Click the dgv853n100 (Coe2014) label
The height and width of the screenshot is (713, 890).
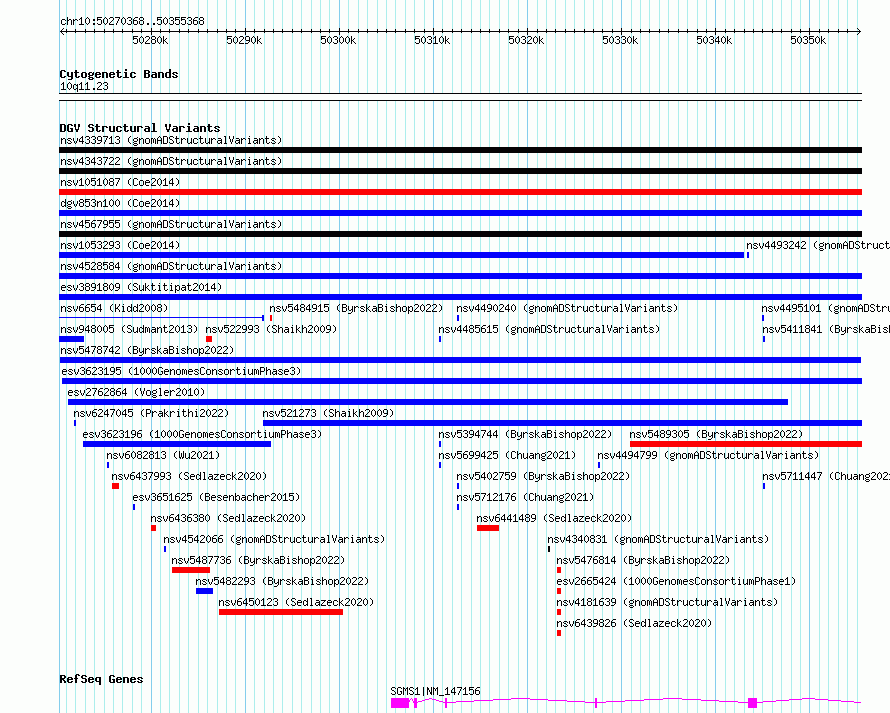(x=120, y=203)
